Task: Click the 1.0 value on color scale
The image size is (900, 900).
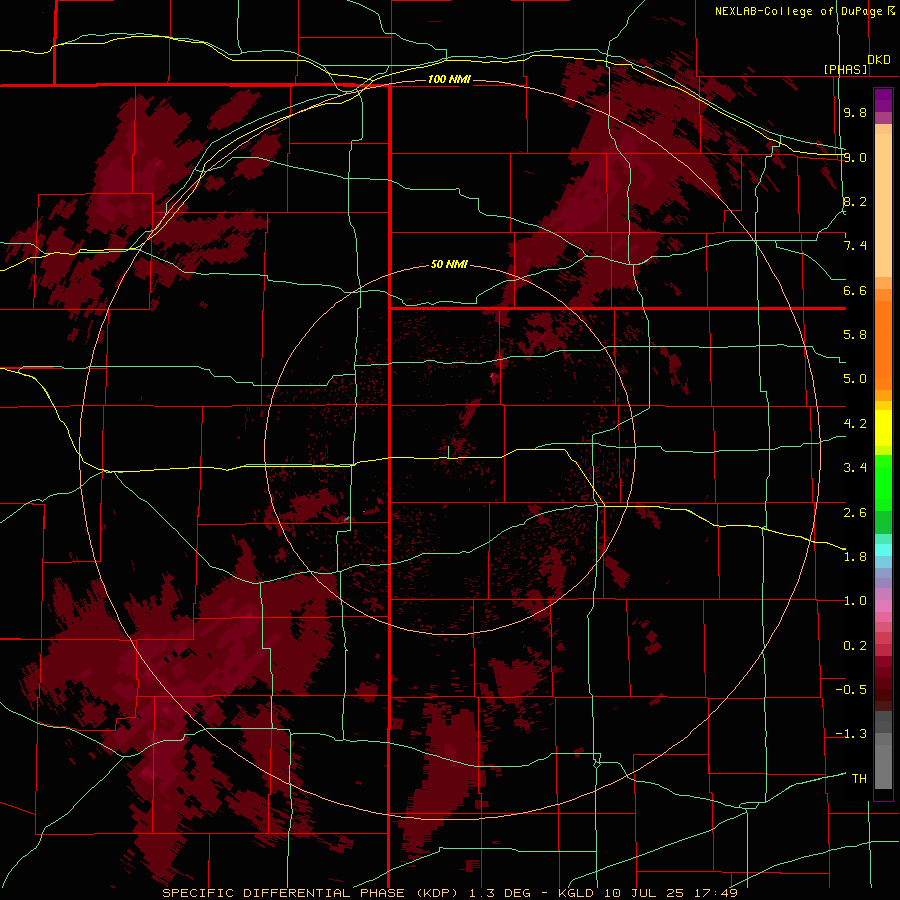Action: pyautogui.click(x=855, y=601)
